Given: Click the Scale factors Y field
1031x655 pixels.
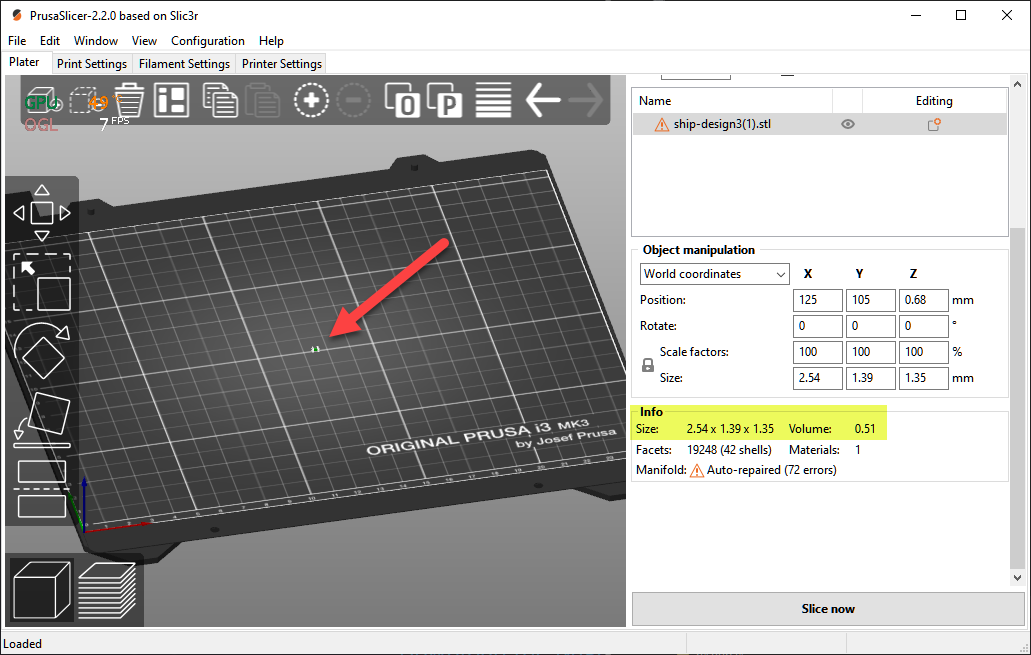Looking at the screenshot, I should pyautogui.click(x=871, y=352).
